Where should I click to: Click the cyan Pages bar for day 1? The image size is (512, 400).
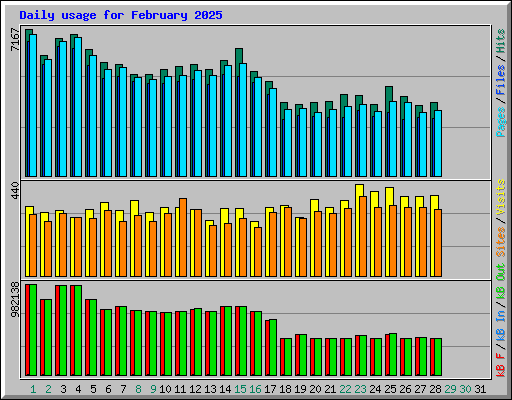point(33,105)
